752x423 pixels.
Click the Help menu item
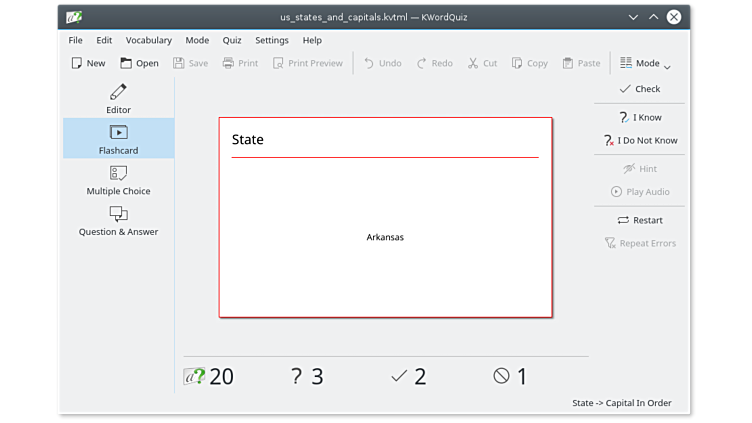[312, 40]
